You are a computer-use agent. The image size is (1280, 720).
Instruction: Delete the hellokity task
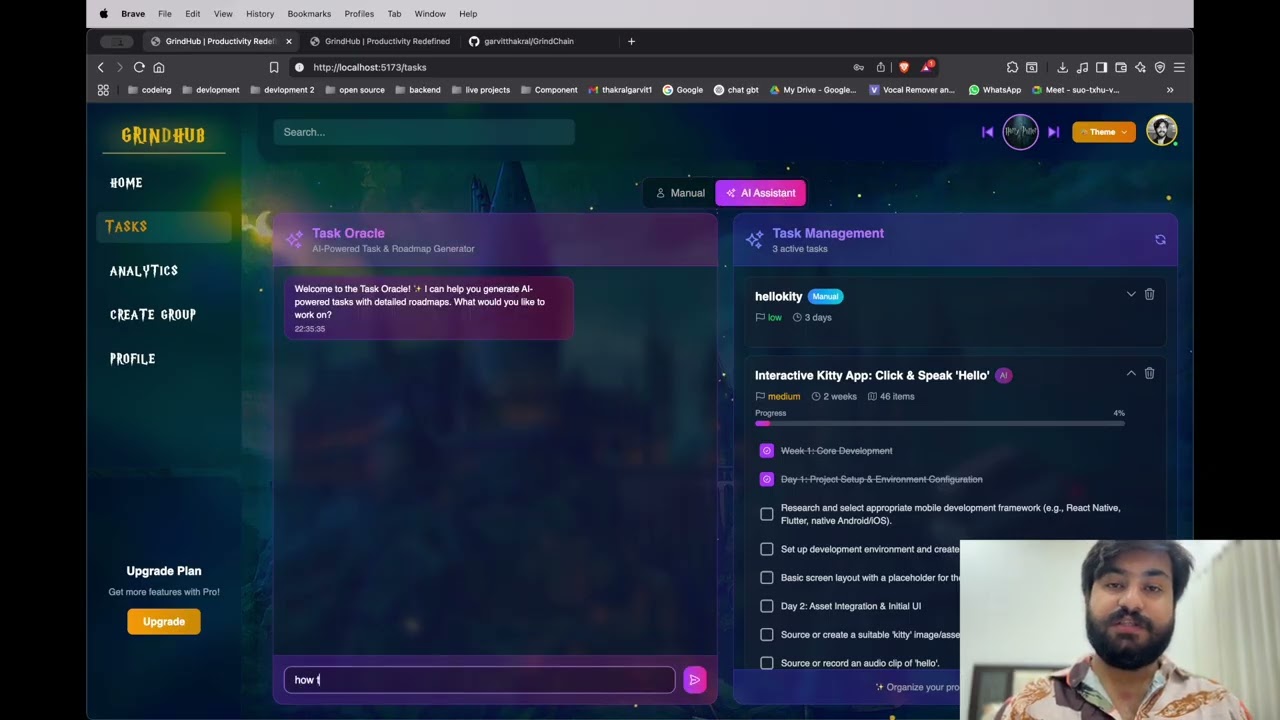pos(1149,294)
